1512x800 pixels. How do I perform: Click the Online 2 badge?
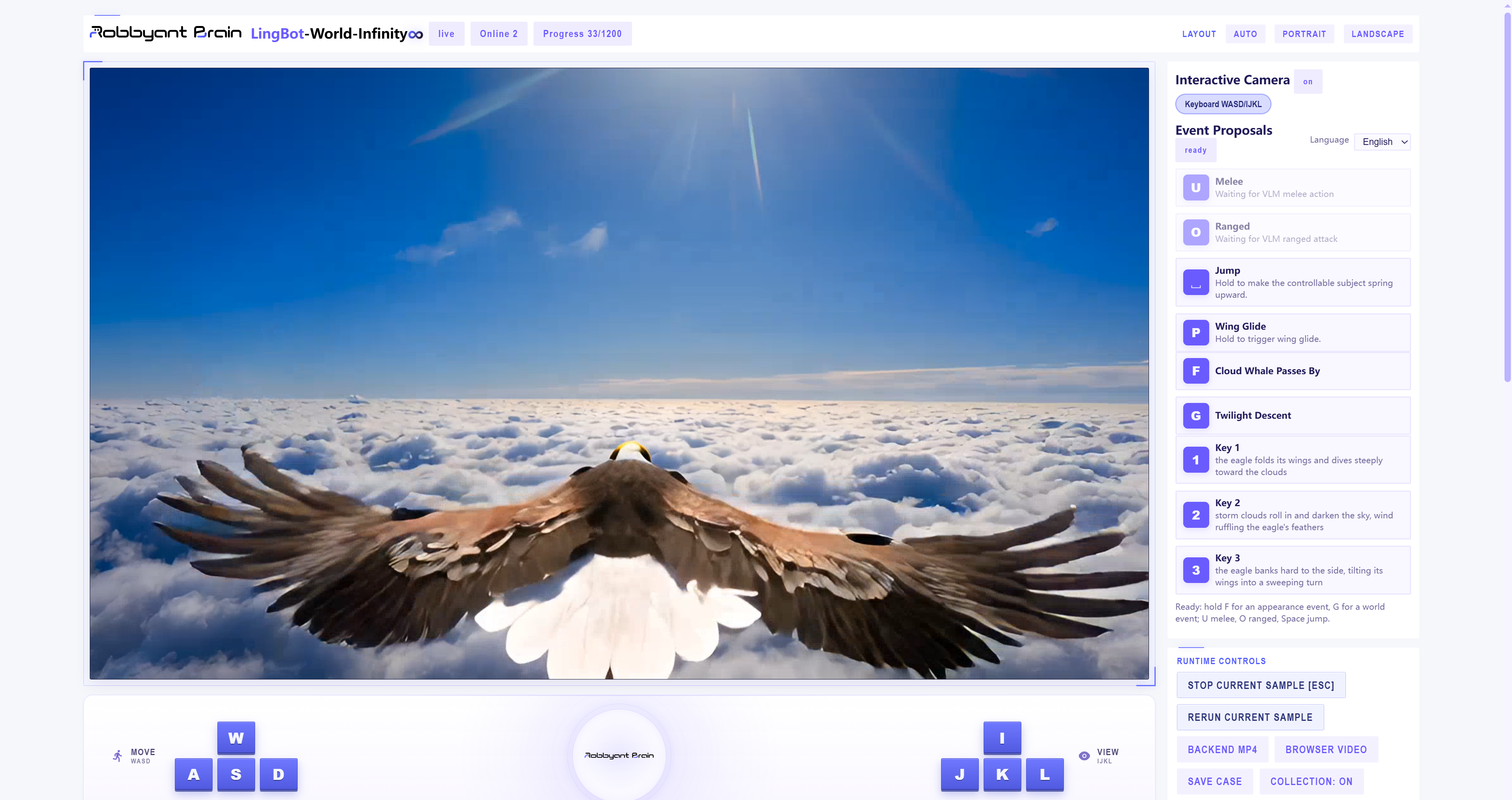coord(498,33)
